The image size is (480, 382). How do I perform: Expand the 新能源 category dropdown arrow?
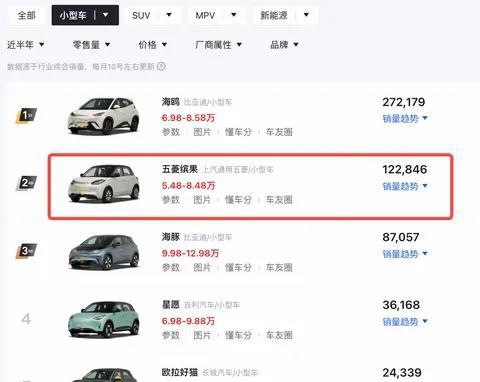(306, 15)
